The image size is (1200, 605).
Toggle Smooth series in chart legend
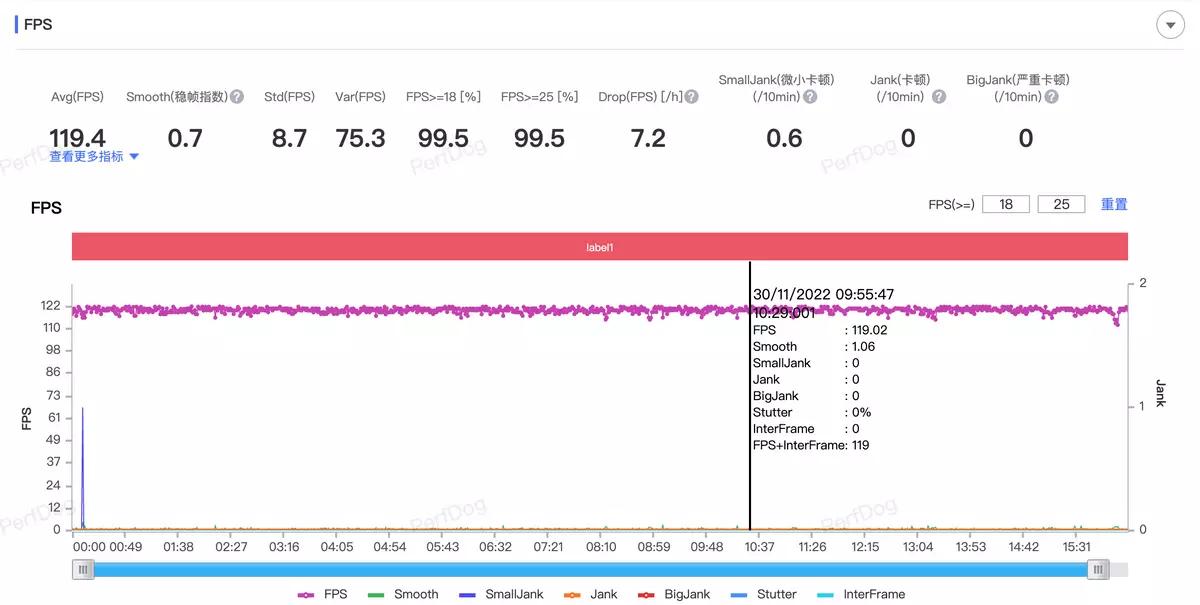404,594
